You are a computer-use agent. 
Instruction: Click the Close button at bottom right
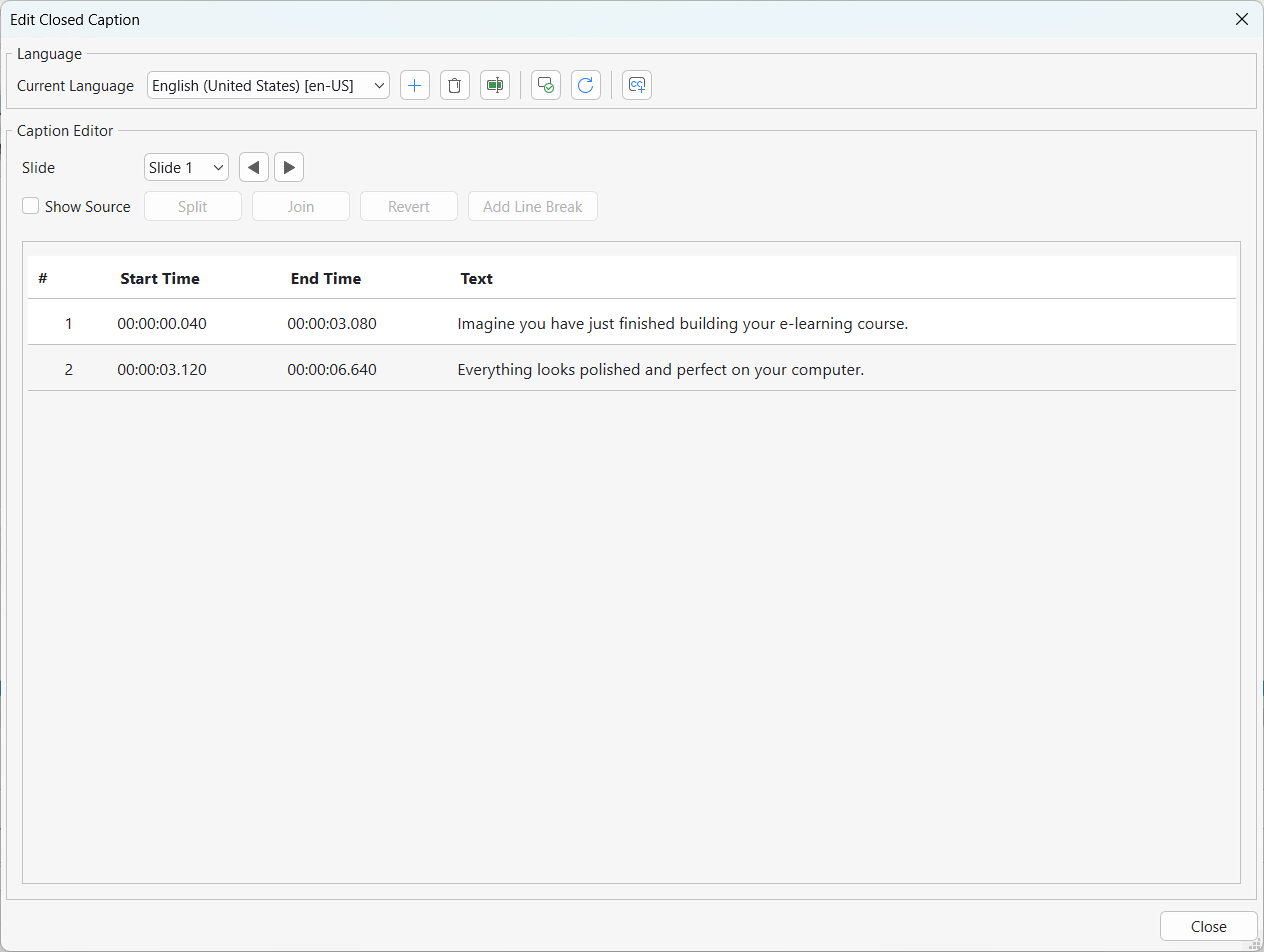point(1209,926)
